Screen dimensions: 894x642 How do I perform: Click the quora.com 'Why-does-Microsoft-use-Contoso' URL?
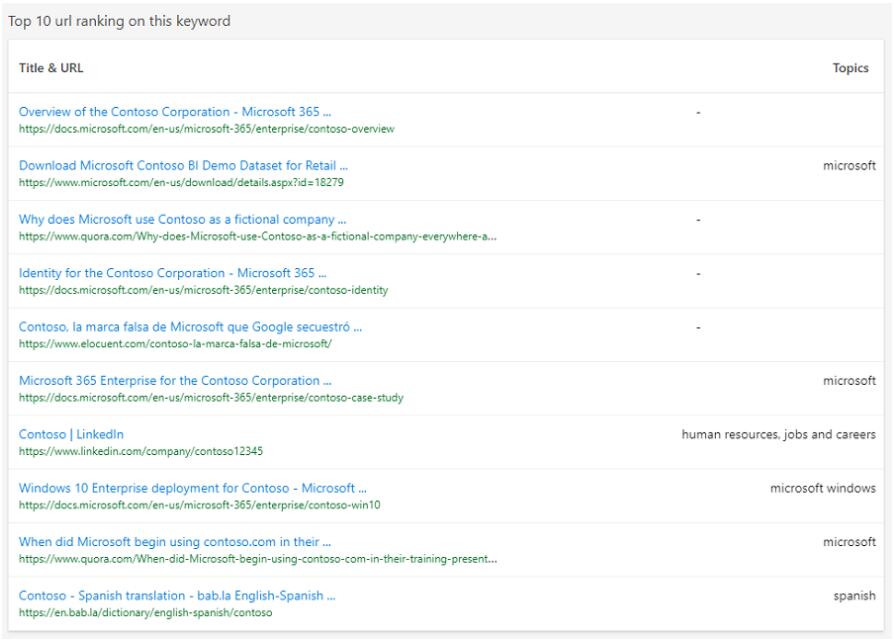click(x=258, y=236)
